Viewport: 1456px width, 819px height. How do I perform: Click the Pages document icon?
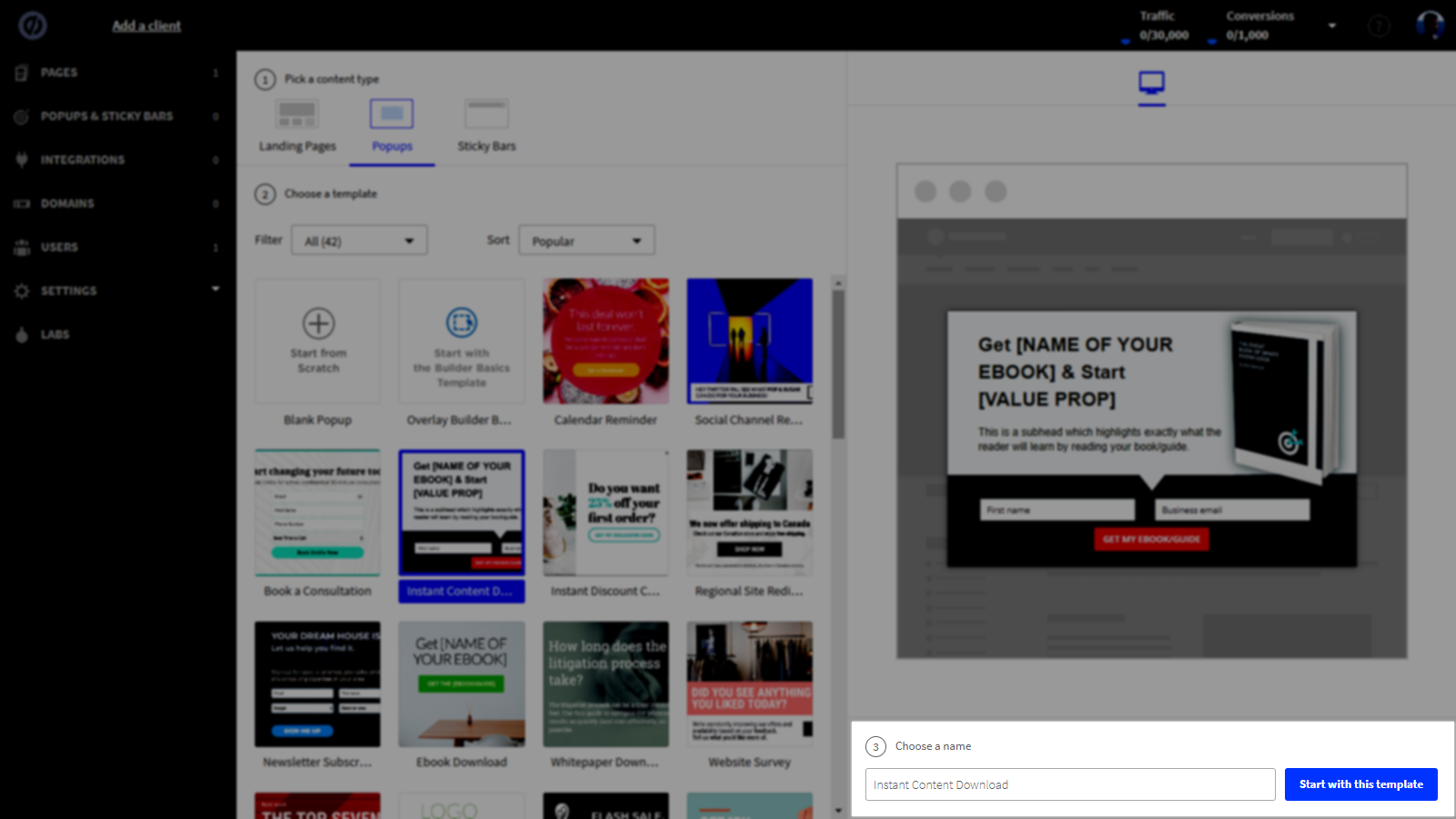click(22, 73)
